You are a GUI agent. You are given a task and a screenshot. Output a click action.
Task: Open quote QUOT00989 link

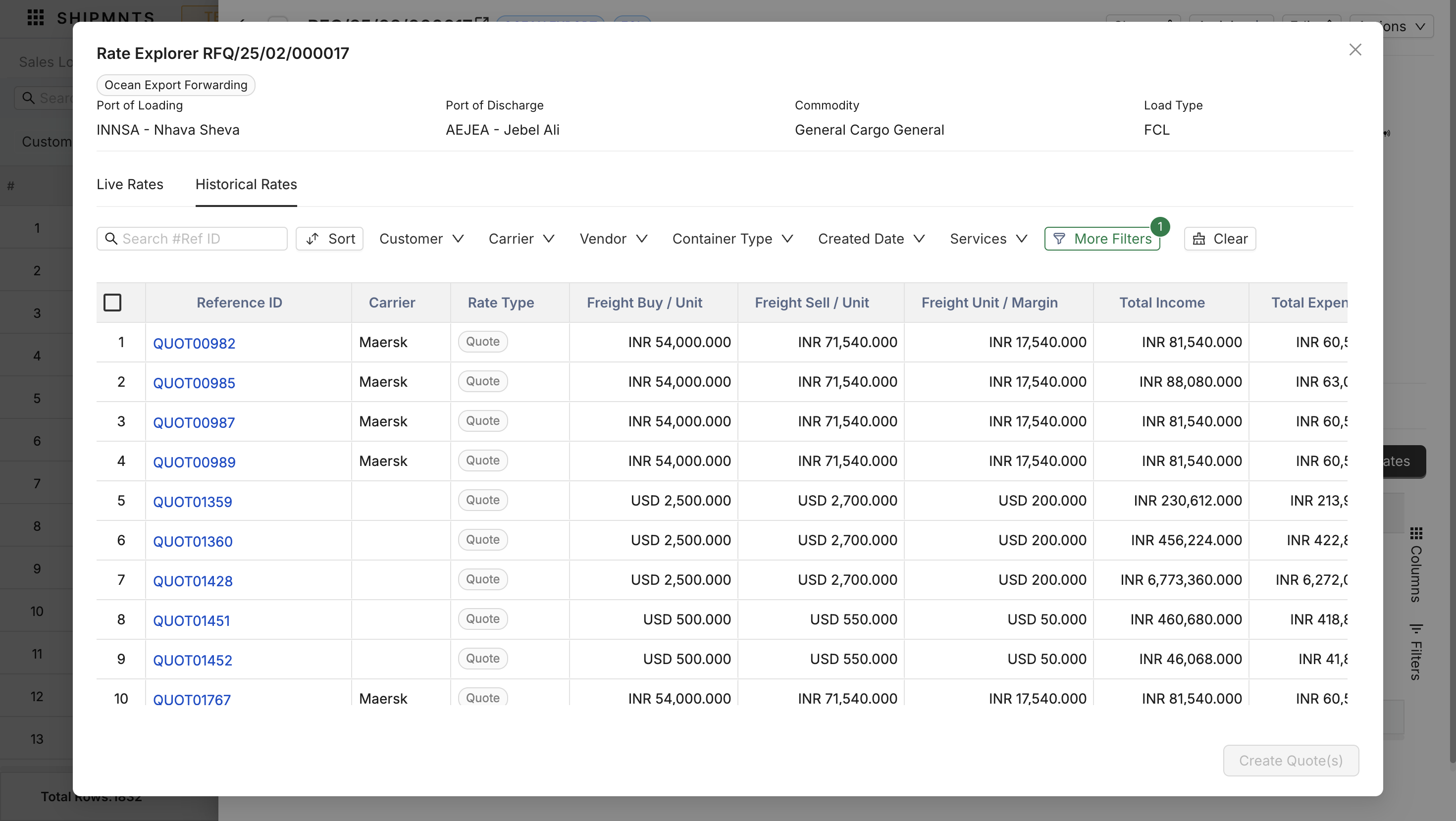click(x=194, y=462)
